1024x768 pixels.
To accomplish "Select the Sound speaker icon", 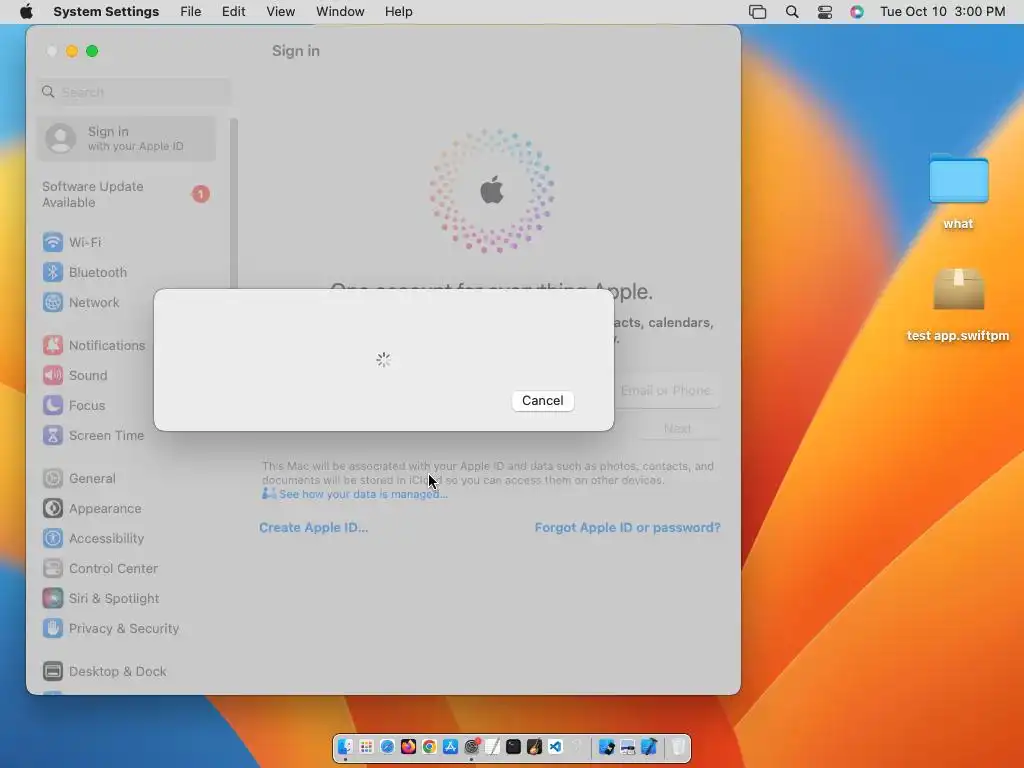I will [x=53, y=375].
